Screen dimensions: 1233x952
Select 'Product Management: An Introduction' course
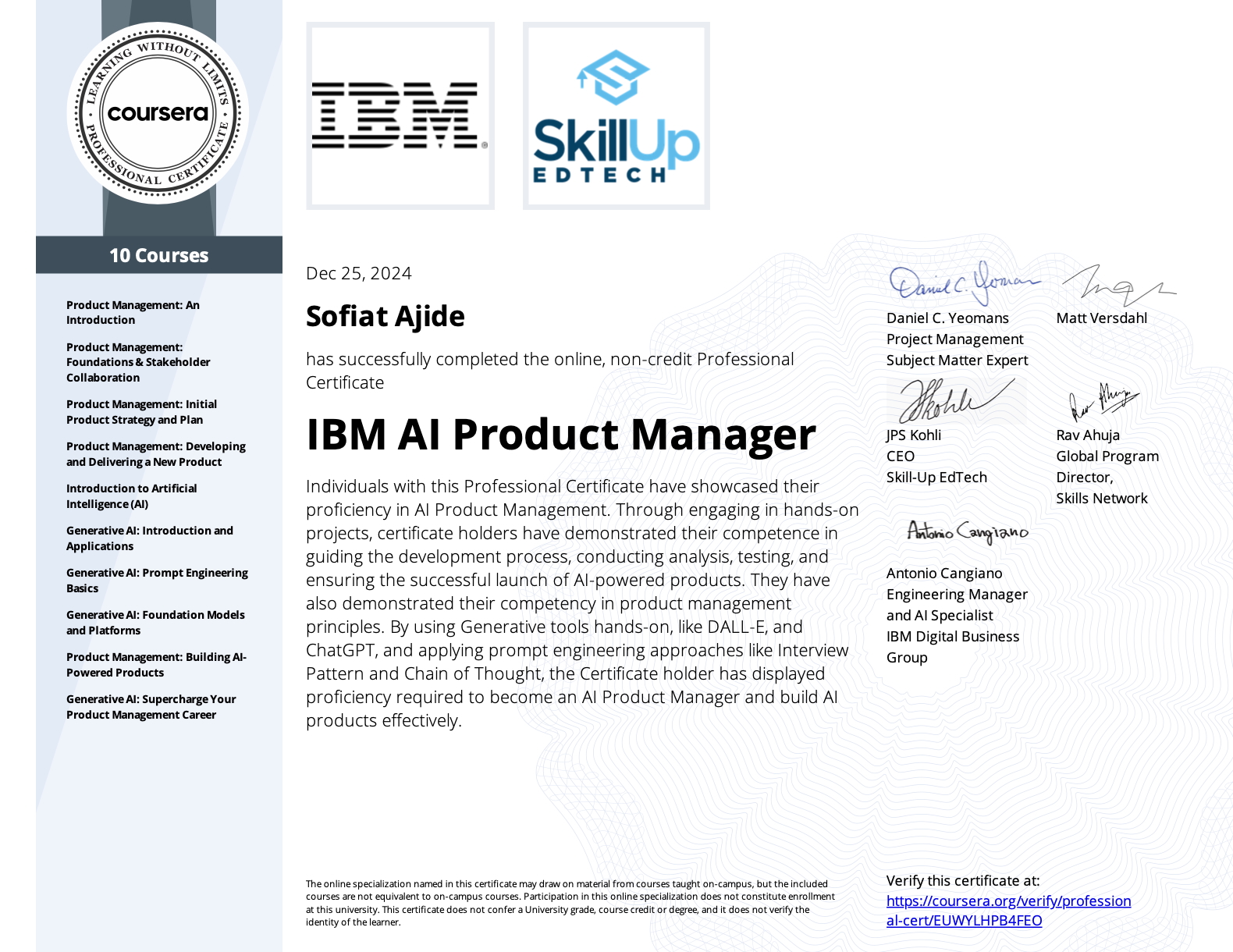[133, 312]
